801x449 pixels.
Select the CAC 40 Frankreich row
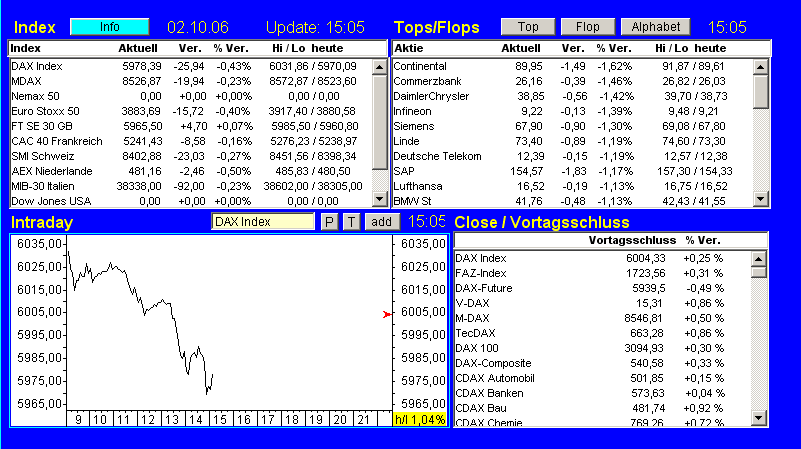tap(191, 141)
